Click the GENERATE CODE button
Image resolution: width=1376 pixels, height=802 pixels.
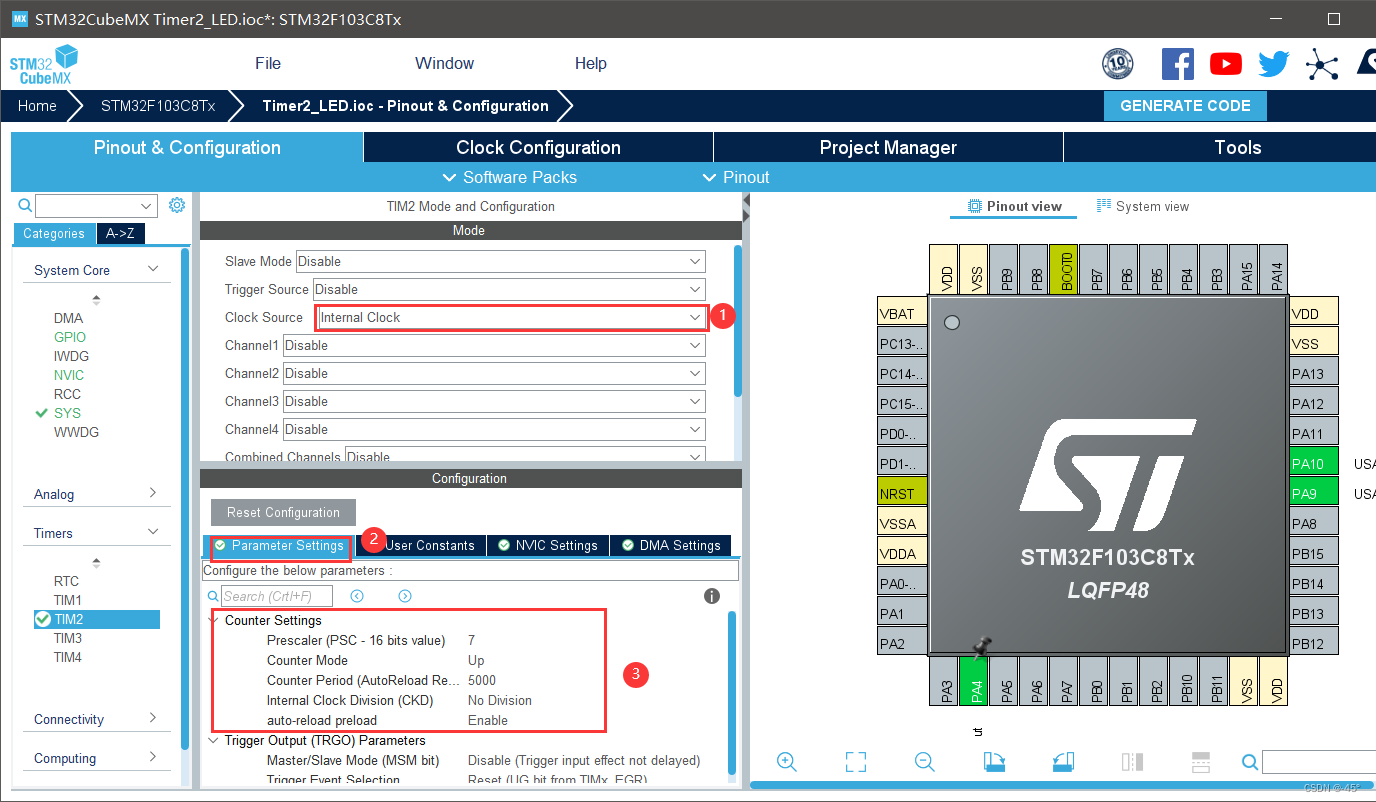tap(1185, 106)
